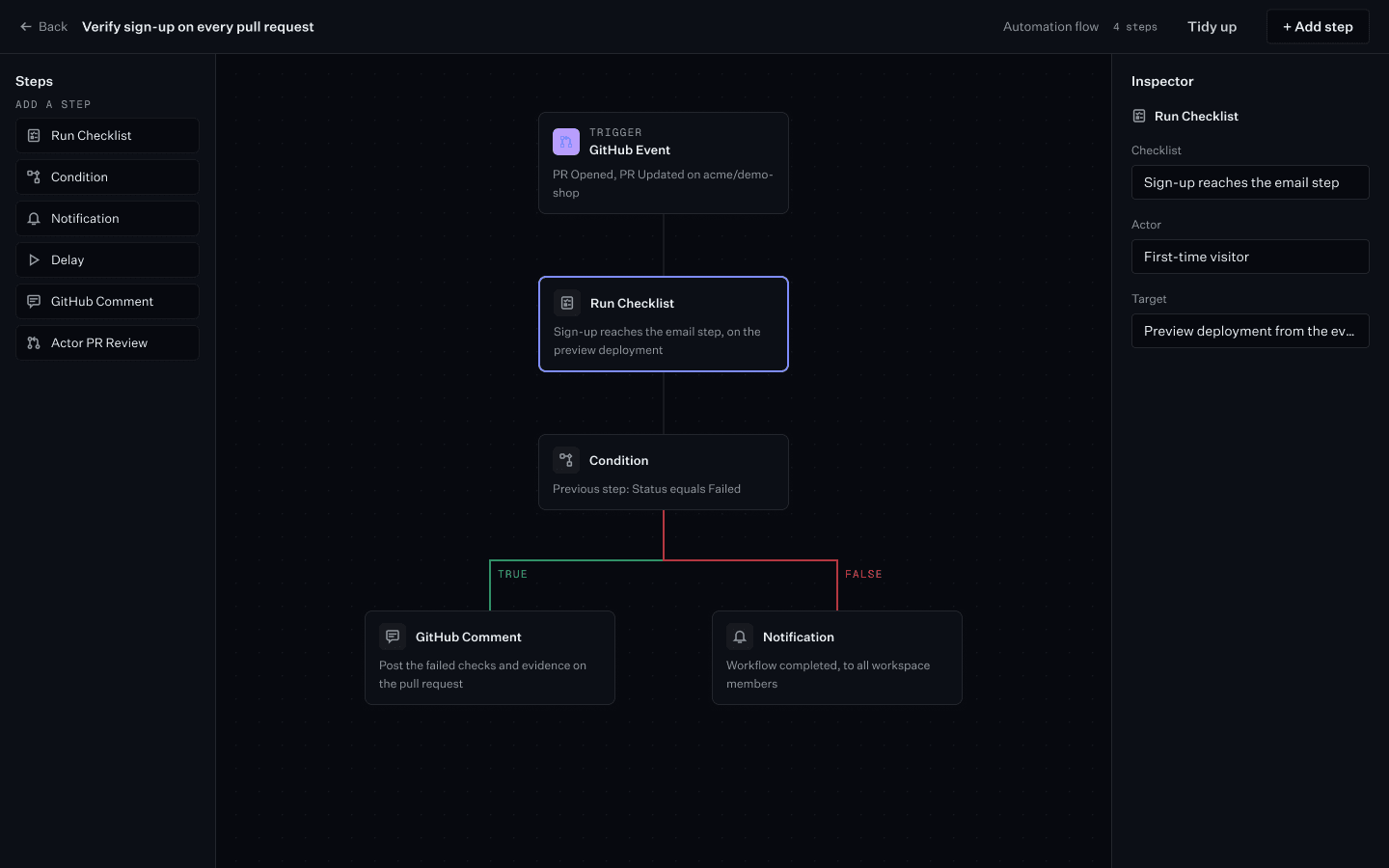Add a Delay step from sidebar
The width and height of the screenshot is (1389, 868).
[107, 260]
